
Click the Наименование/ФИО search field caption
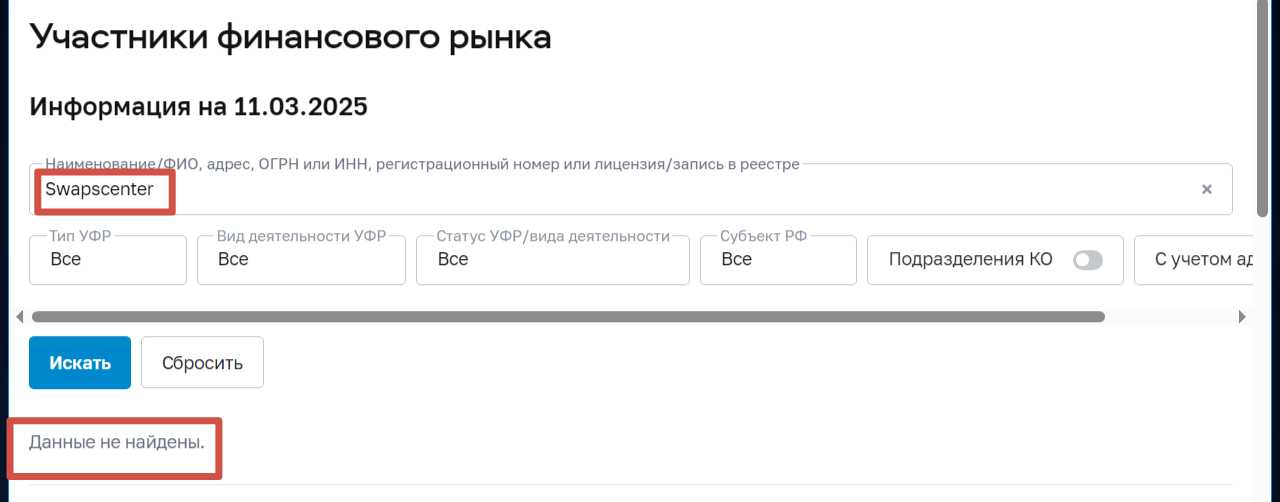coord(422,164)
